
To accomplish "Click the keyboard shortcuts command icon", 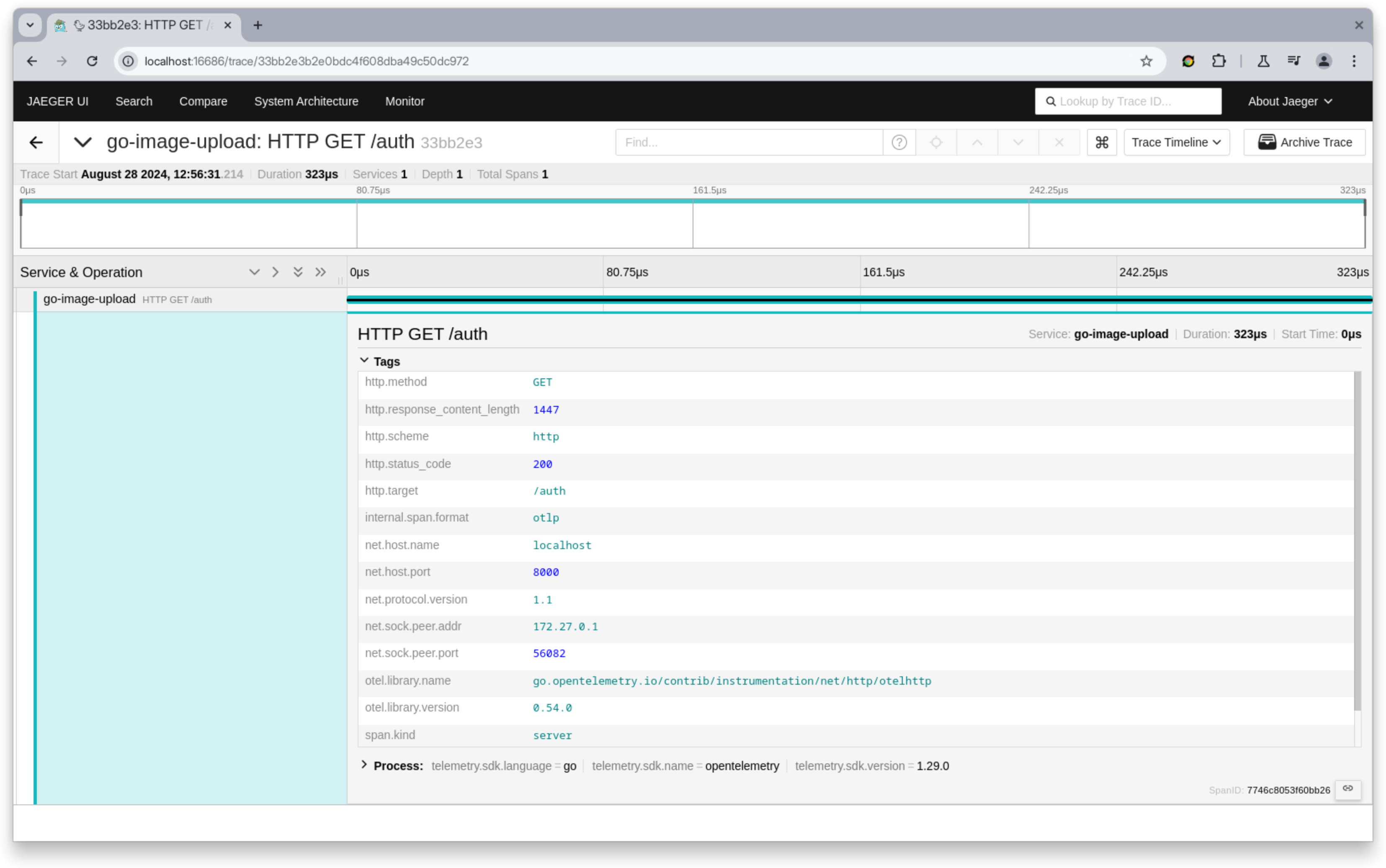I will tap(1101, 142).
